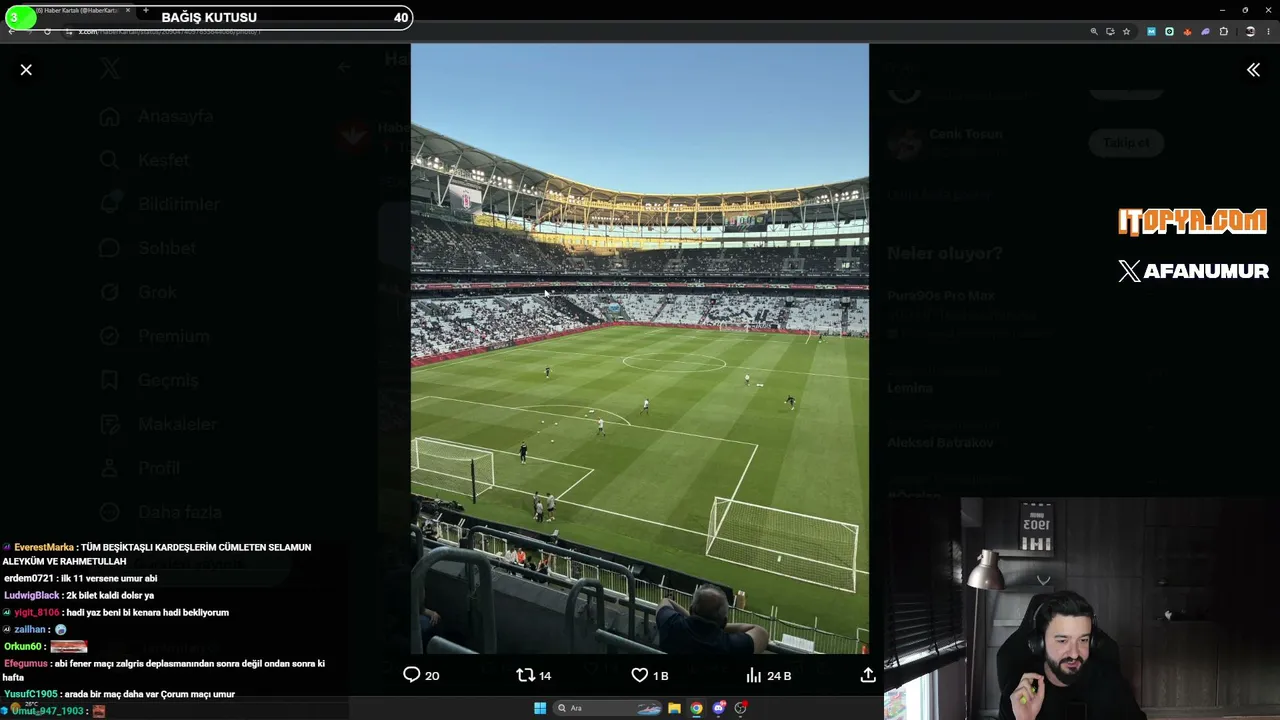Open Keşfet in the X sidebar
The image size is (1280, 720).
click(x=145, y=160)
